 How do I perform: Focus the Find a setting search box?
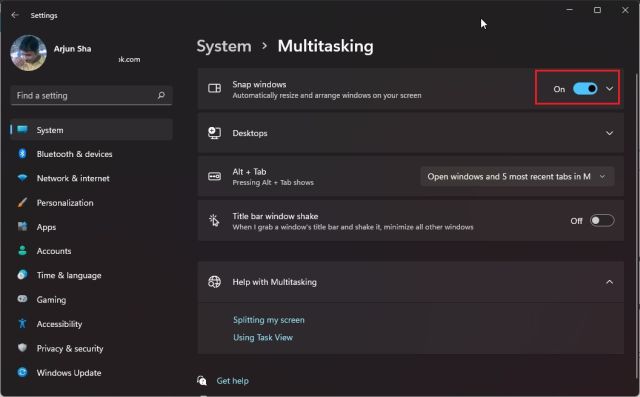click(x=91, y=95)
